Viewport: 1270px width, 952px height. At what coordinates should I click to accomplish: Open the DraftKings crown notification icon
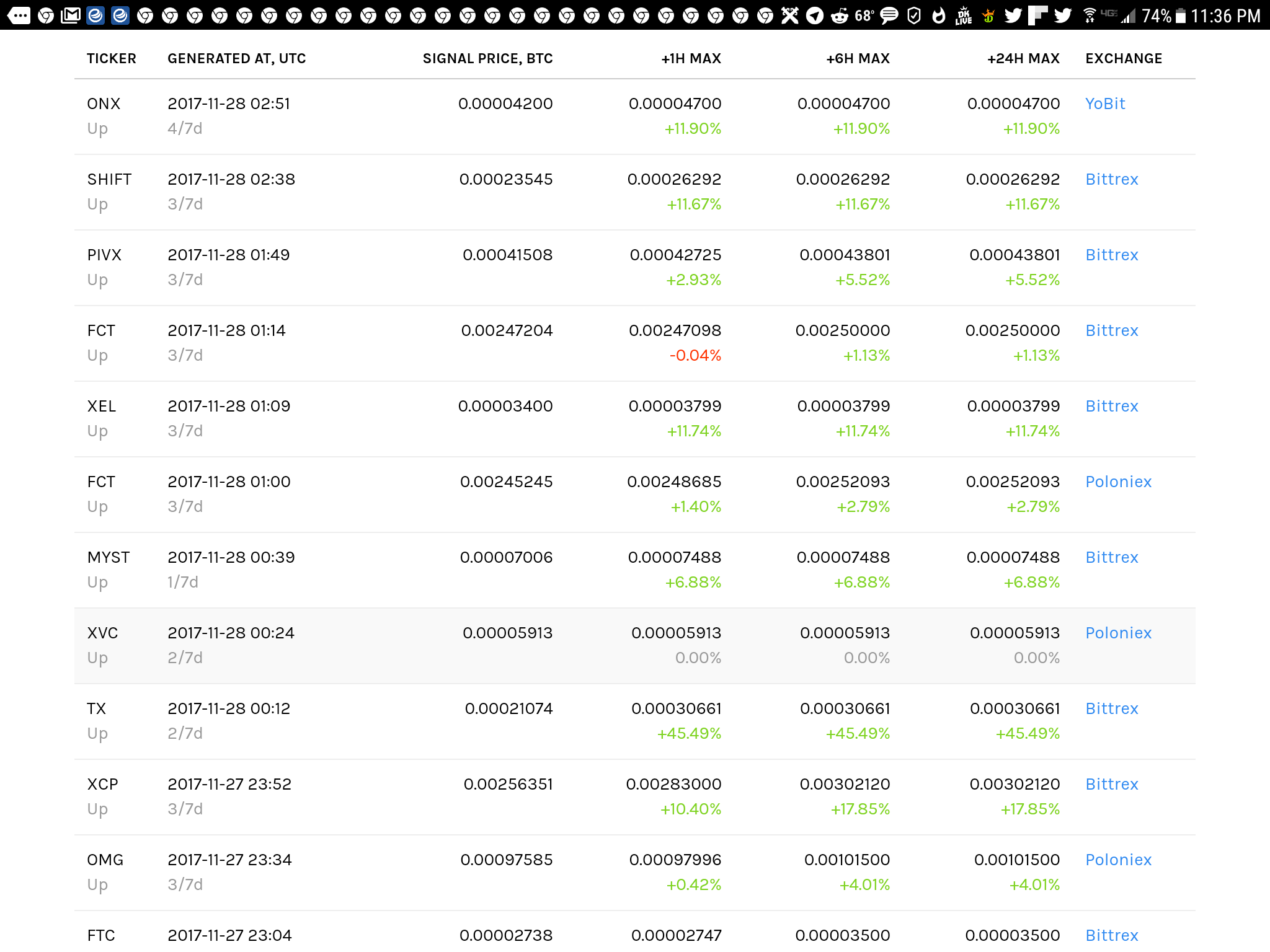point(988,15)
